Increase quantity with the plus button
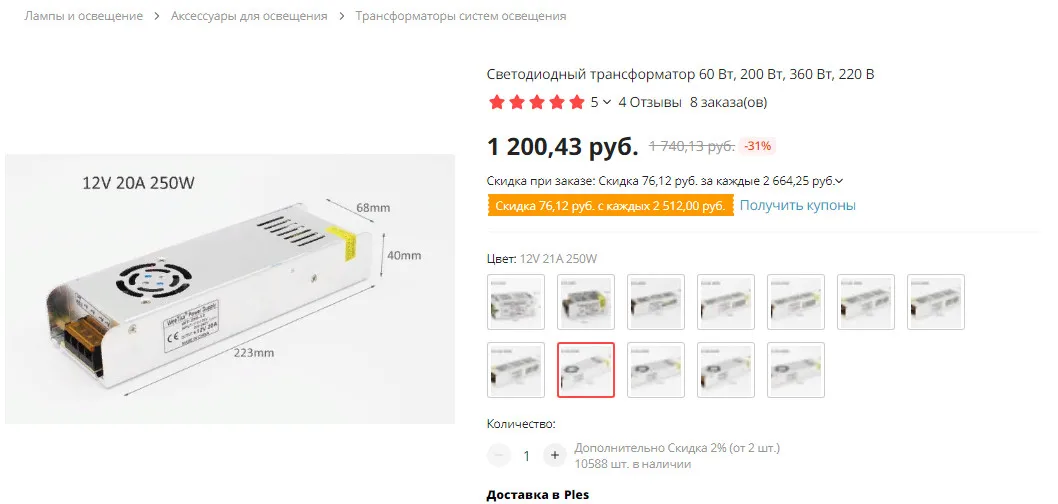This screenshot has height=504, width=1058. 555,455
